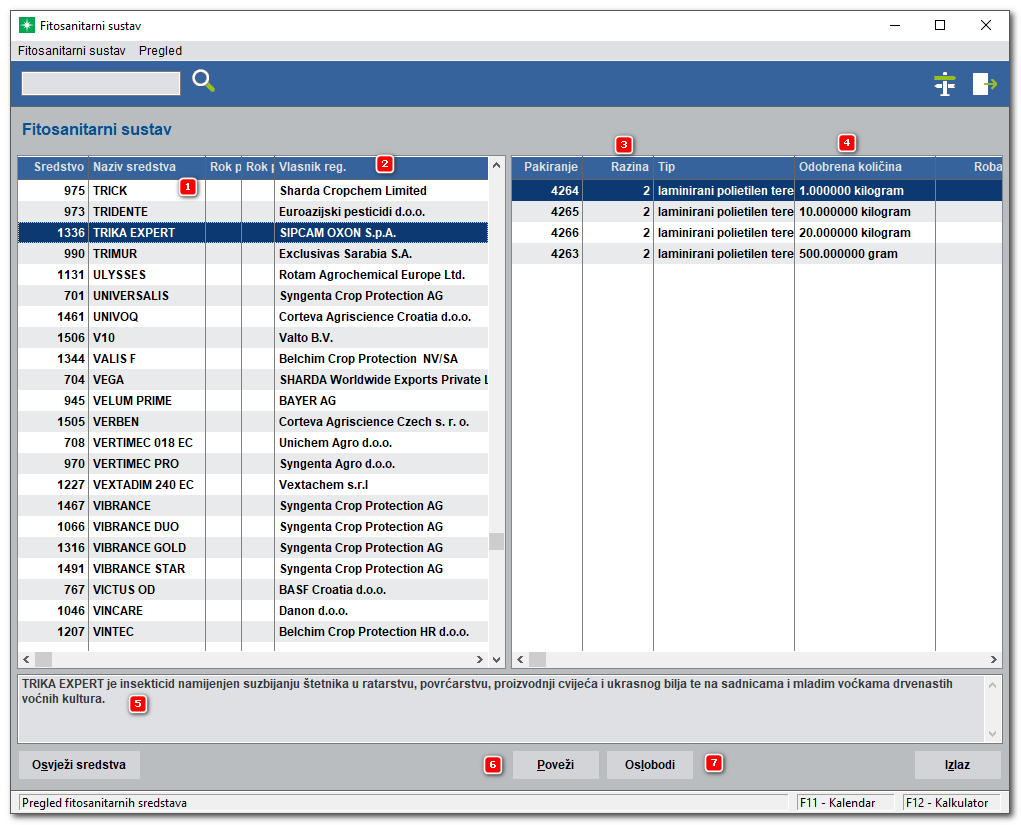Screen dimensions: 1021x825
Task: Click the BASF Croatia d.o.o. cell
Action: click(x=382, y=590)
